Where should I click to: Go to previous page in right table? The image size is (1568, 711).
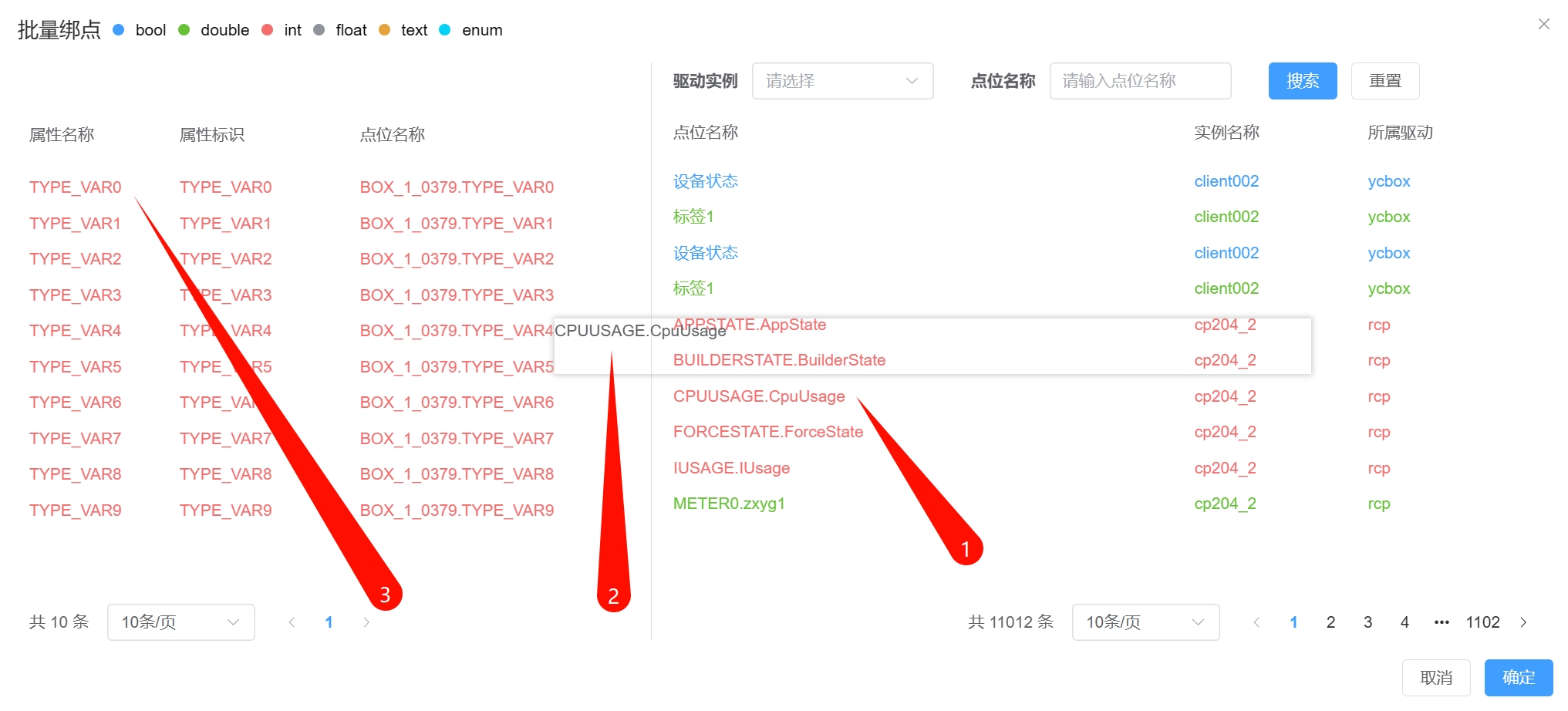click(x=1256, y=622)
